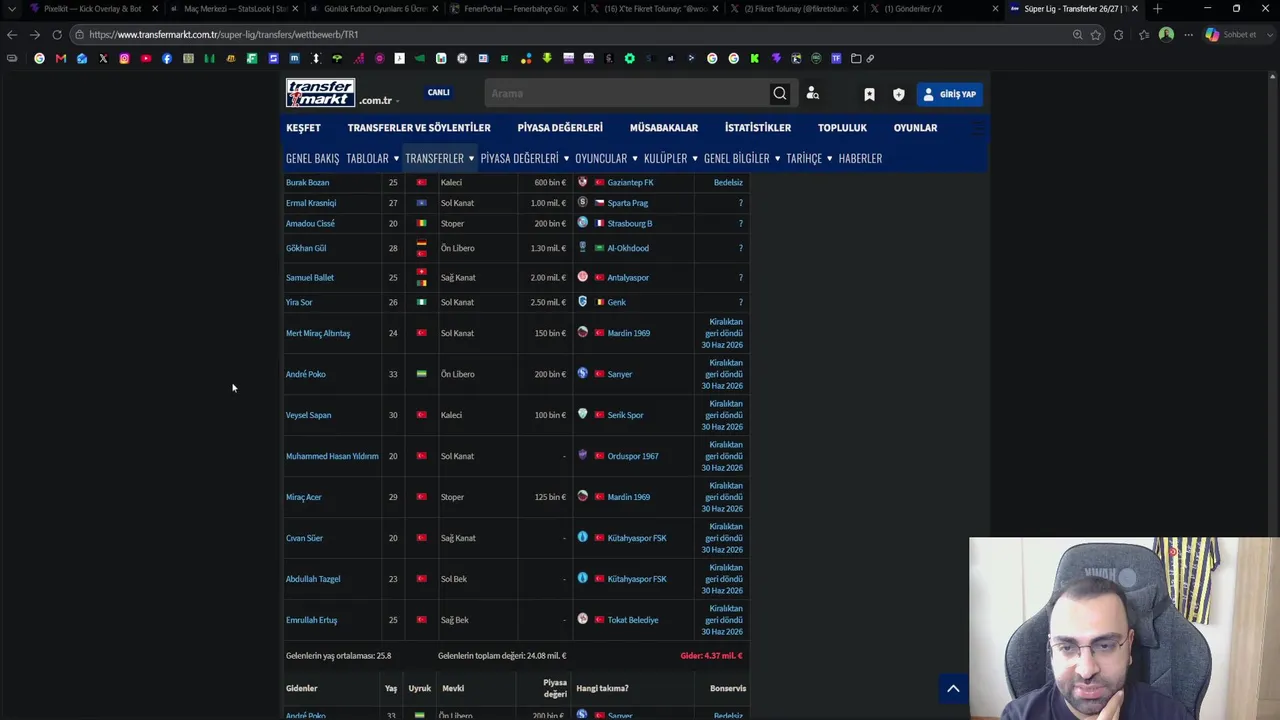Open the detailed person search icon
1280x720 pixels.
[812, 93]
